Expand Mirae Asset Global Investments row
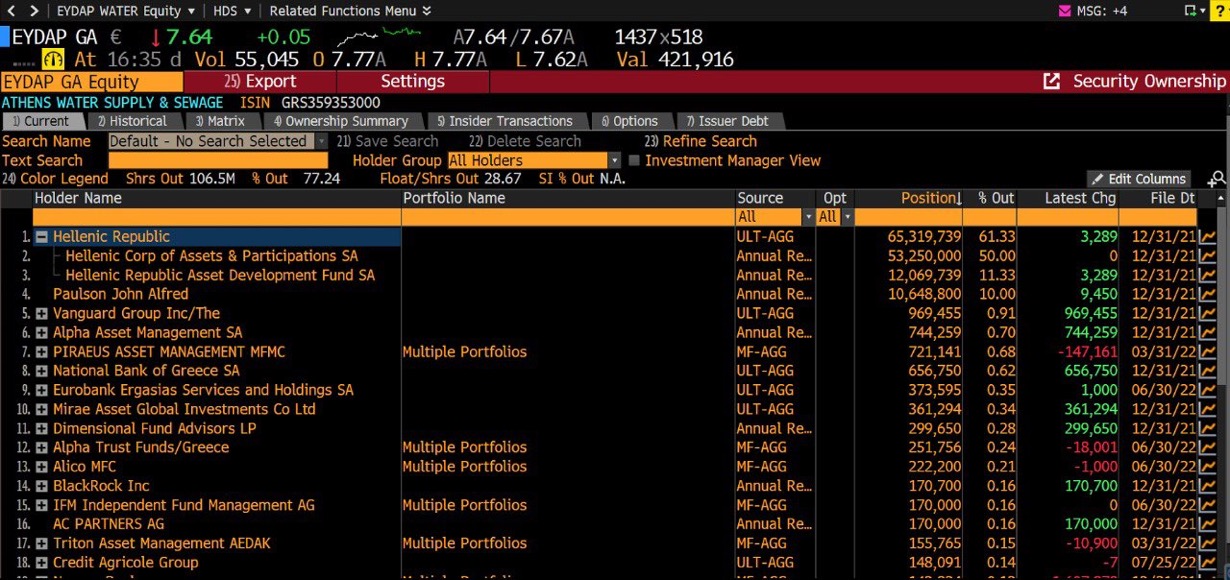This screenshot has height=580, width=1230. click(x=42, y=409)
